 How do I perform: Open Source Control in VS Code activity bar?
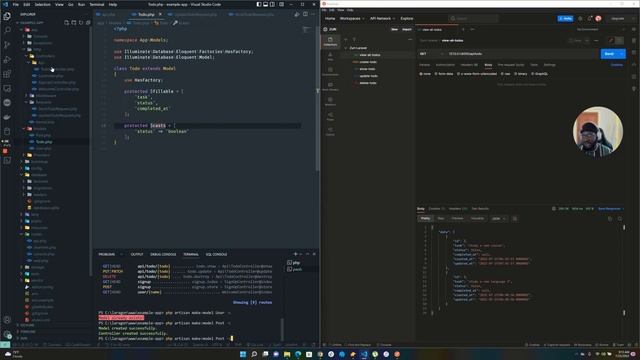[x=7, y=44]
